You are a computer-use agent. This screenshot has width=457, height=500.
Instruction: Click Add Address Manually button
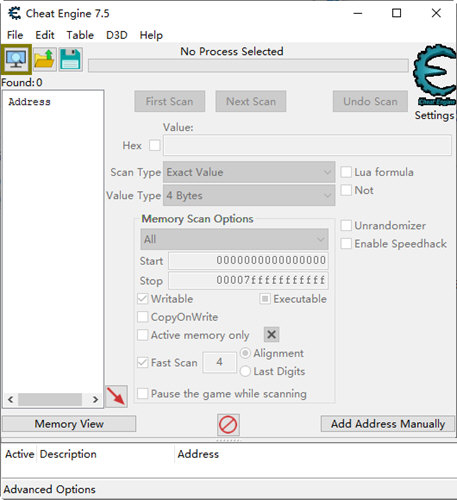(x=388, y=424)
